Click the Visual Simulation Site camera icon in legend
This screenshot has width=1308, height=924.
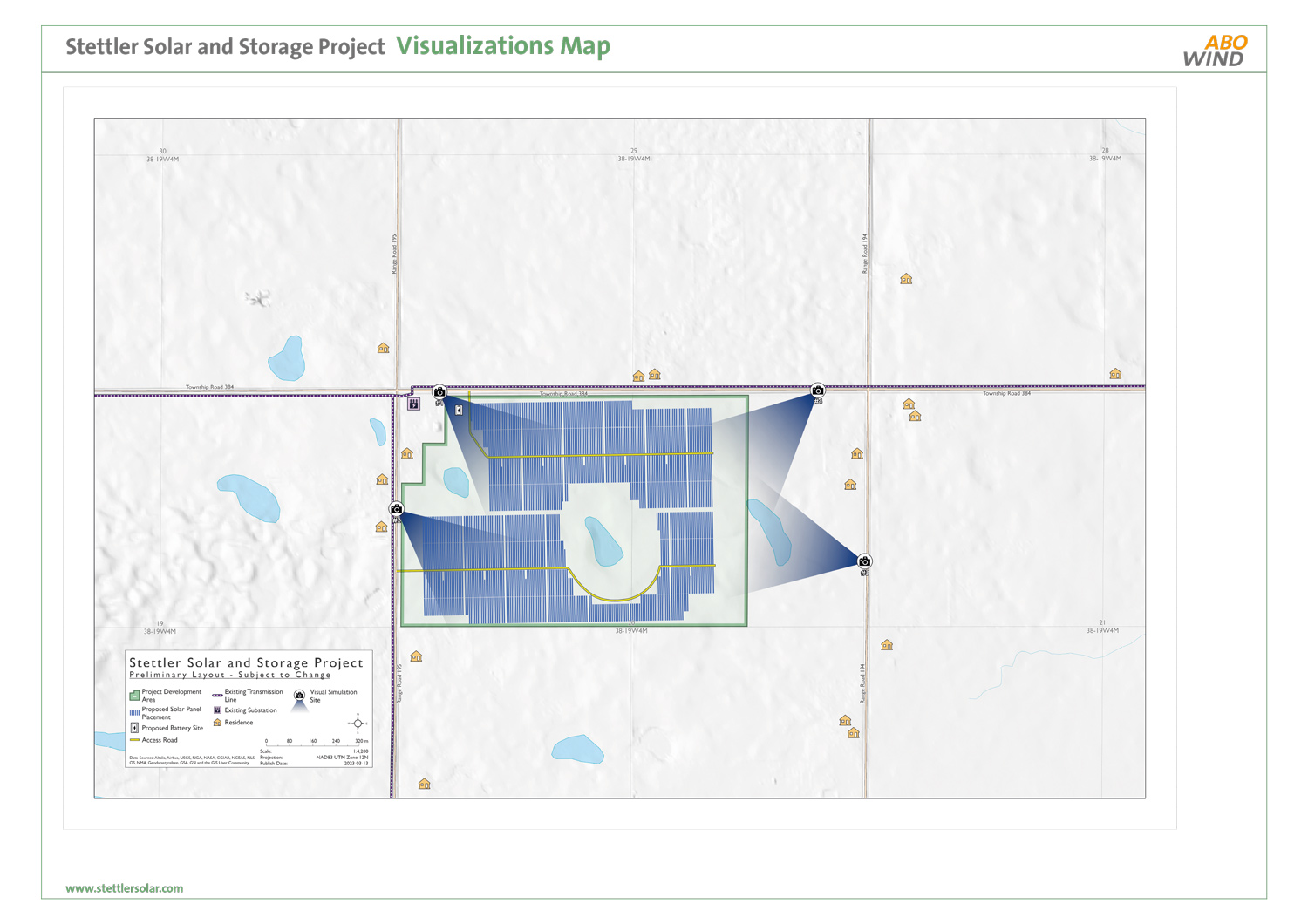(x=299, y=695)
